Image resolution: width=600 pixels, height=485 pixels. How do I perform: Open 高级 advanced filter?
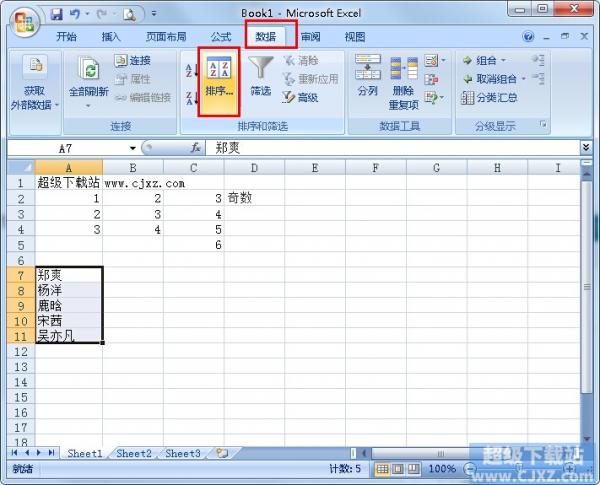pos(300,98)
